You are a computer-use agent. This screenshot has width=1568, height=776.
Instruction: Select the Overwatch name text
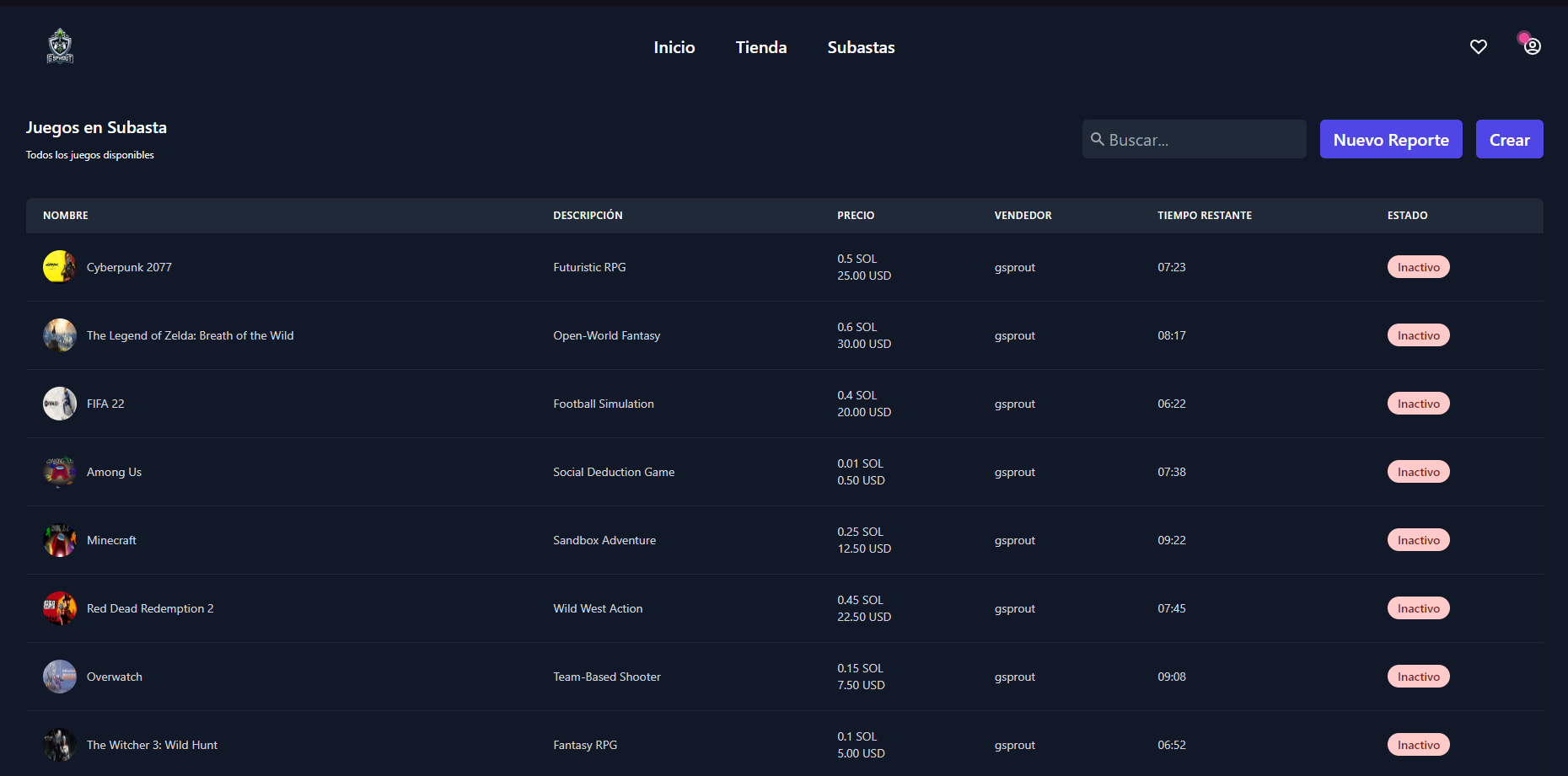[115, 677]
